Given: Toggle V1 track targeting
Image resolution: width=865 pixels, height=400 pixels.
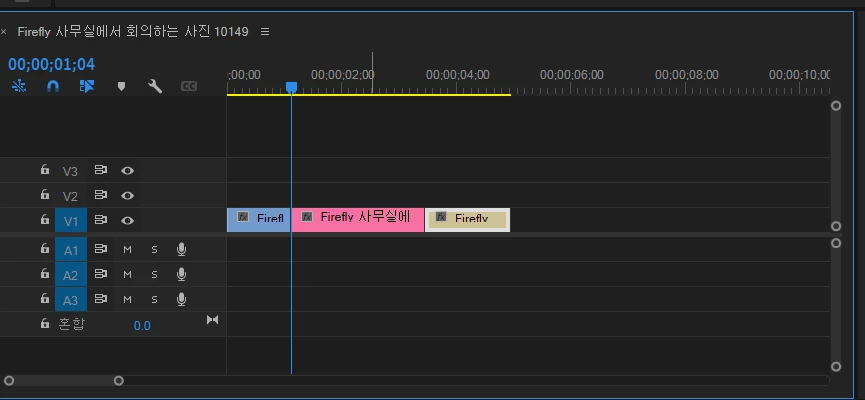Looking at the screenshot, I should [71, 221].
